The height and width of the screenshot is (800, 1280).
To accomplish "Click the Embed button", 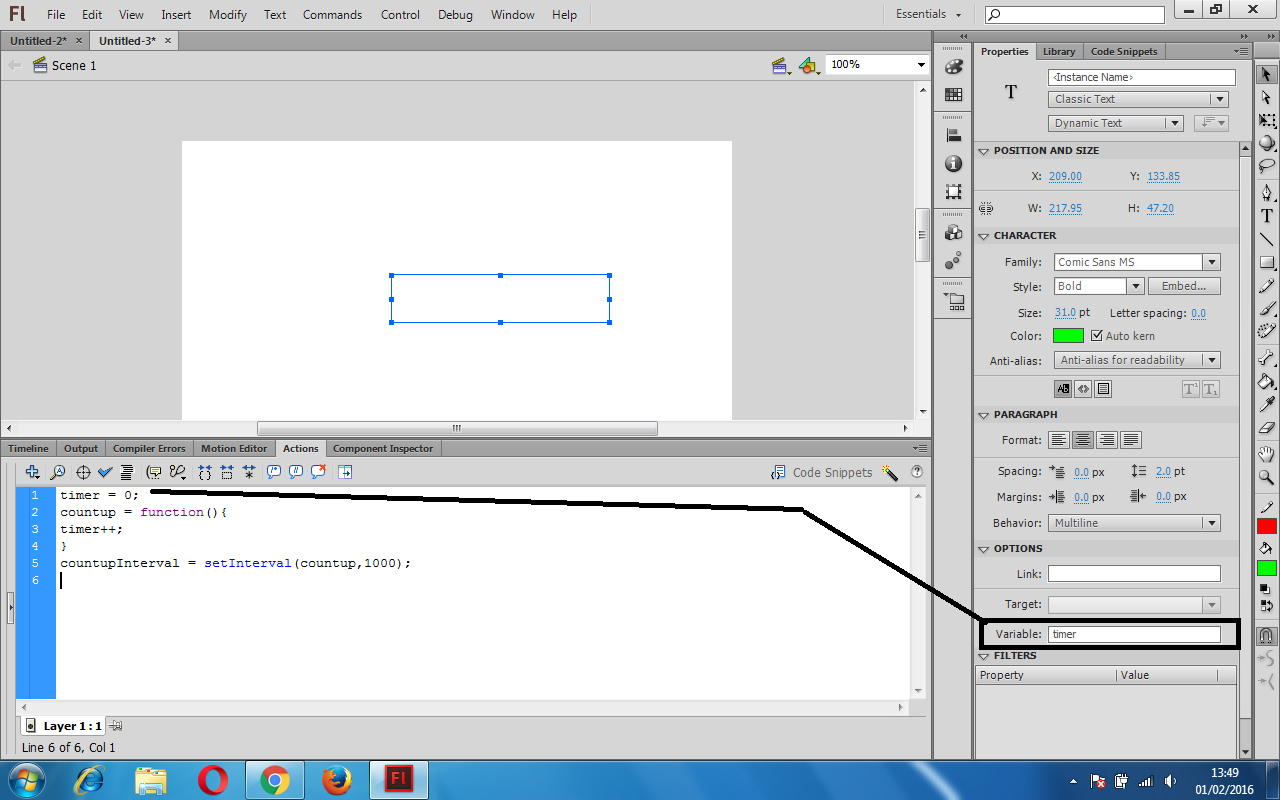I will [1184, 285].
